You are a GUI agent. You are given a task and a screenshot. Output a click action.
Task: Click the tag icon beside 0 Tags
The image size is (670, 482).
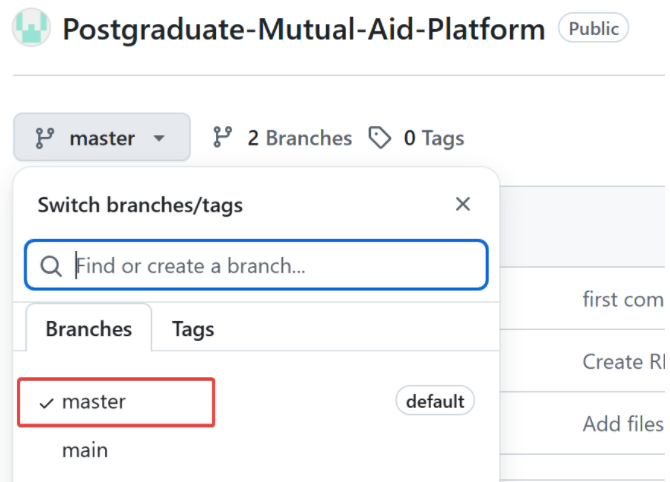point(380,138)
